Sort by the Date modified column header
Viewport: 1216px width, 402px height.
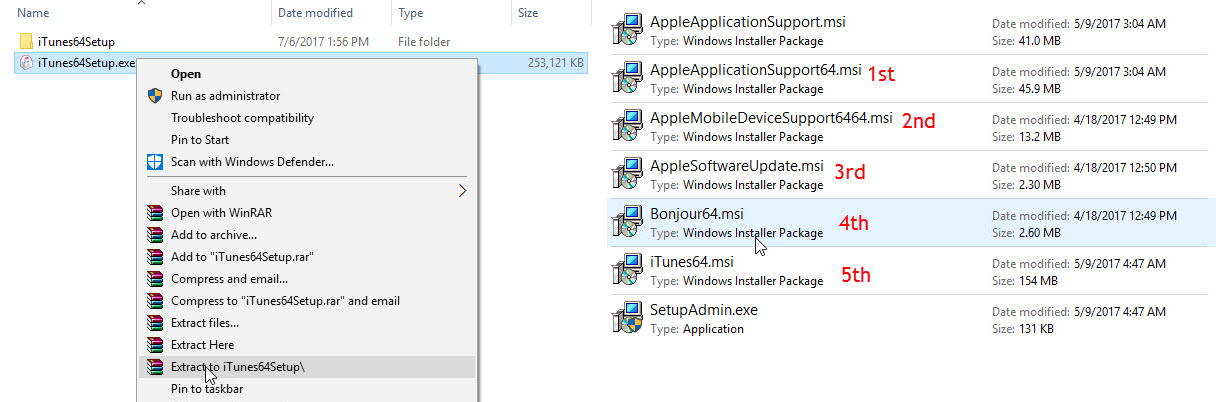coord(315,12)
